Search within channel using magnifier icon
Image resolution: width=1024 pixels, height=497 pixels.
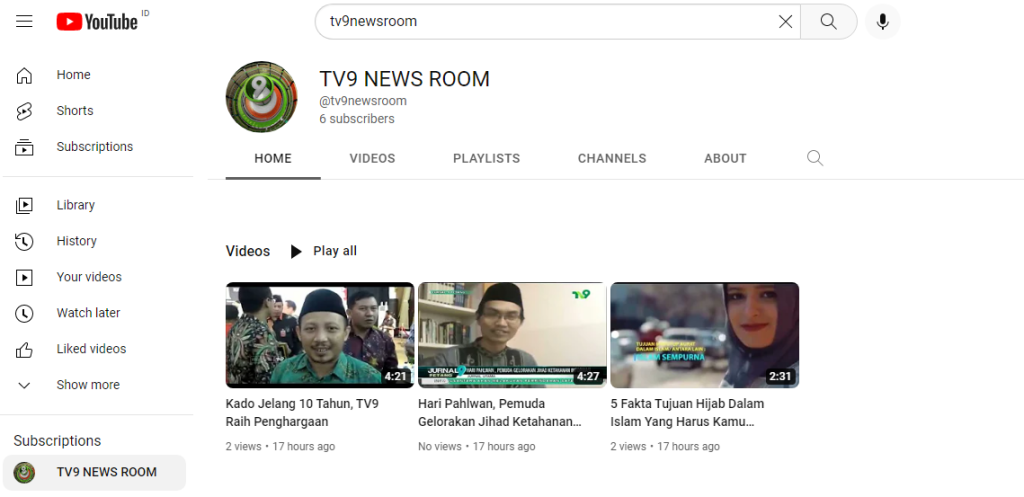coord(814,158)
